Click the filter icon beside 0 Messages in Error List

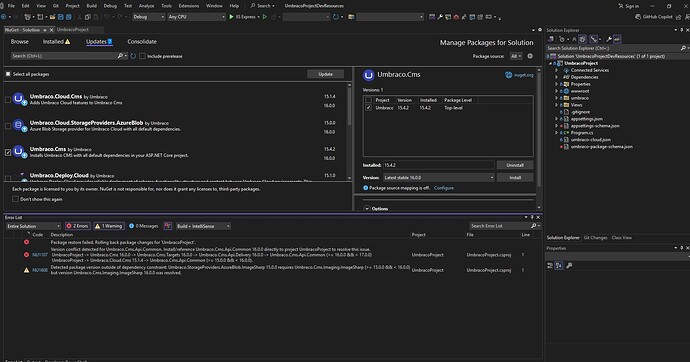click(168, 226)
